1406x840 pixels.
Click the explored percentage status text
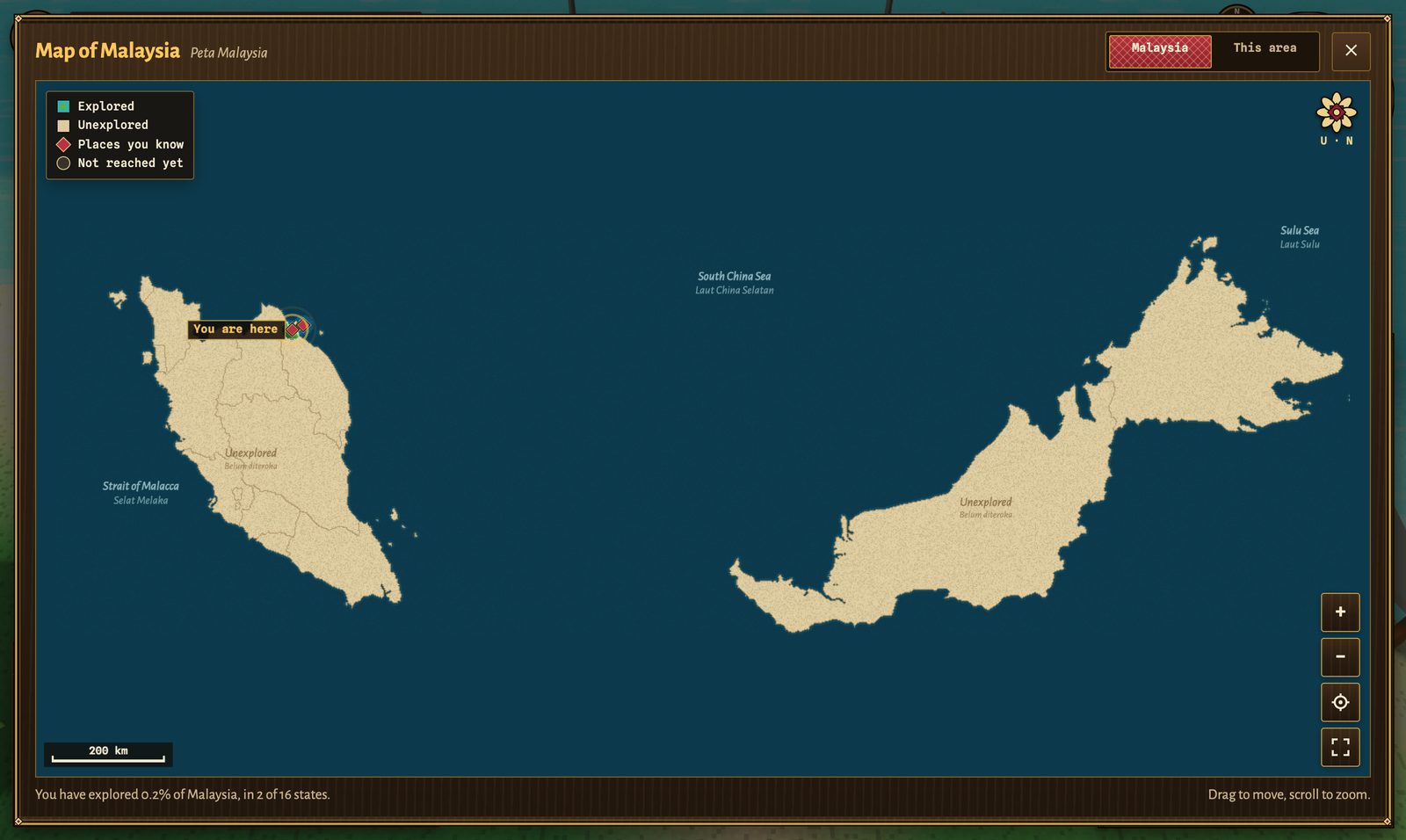183,794
